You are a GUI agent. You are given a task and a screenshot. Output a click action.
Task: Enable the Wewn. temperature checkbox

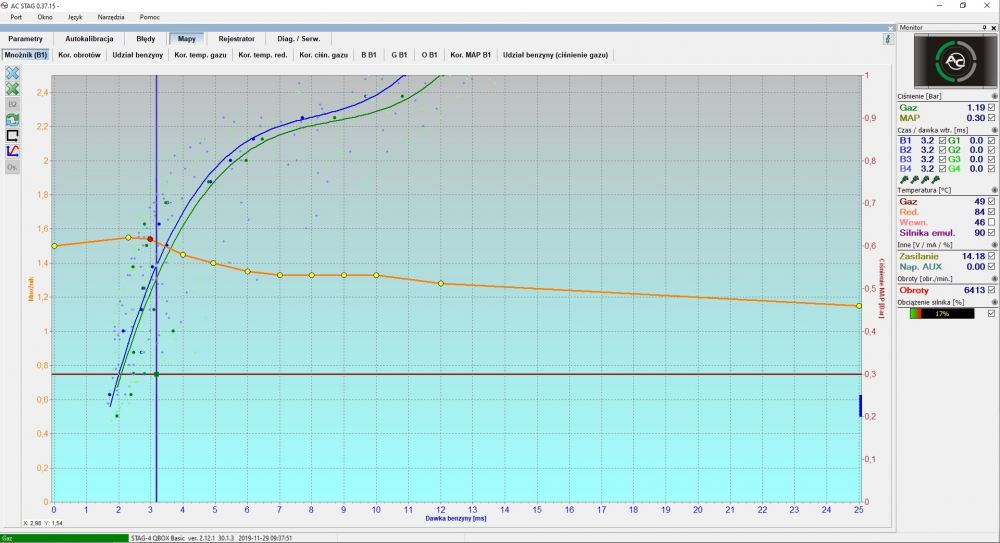[991, 222]
